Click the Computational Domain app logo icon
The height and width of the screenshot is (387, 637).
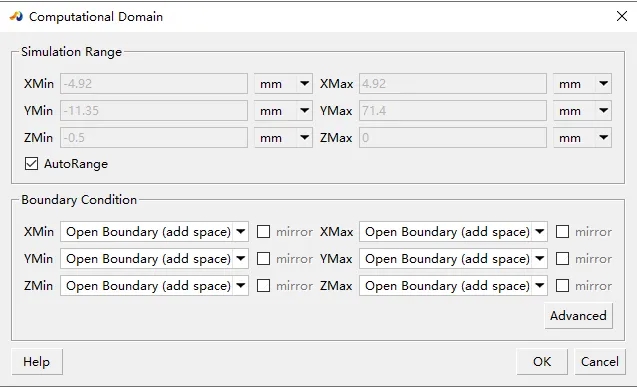[16, 17]
